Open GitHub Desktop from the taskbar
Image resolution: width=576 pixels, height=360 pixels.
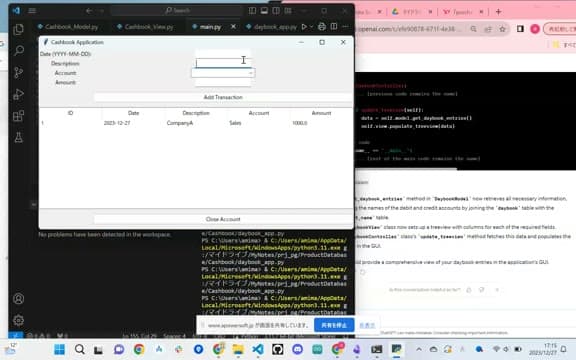coord(278,349)
